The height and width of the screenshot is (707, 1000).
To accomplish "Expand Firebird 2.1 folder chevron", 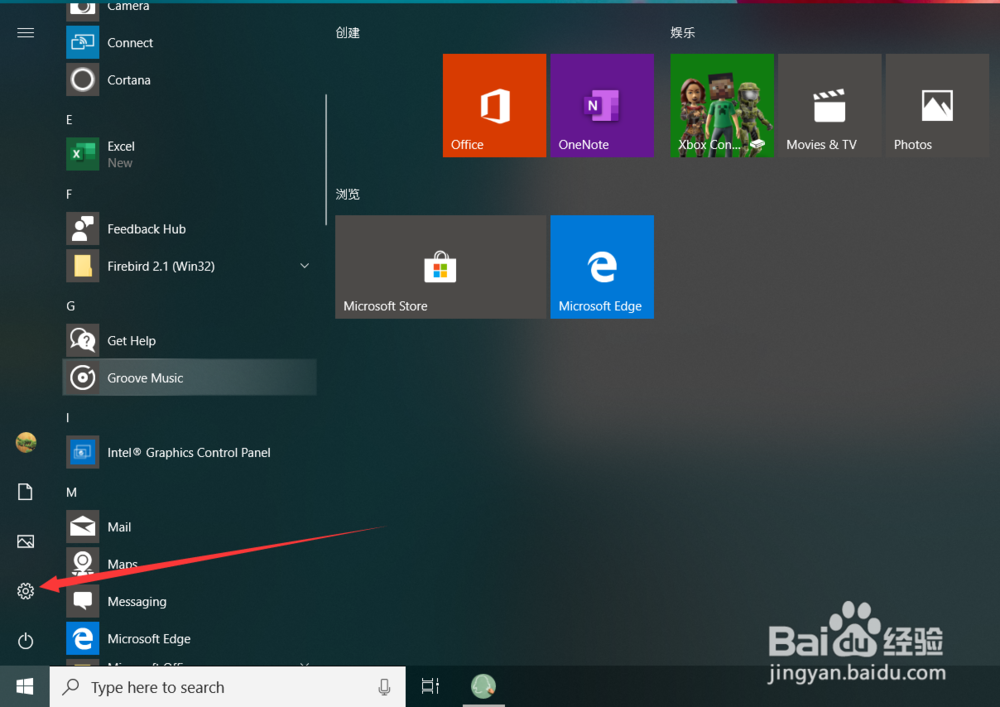I will coord(304,266).
